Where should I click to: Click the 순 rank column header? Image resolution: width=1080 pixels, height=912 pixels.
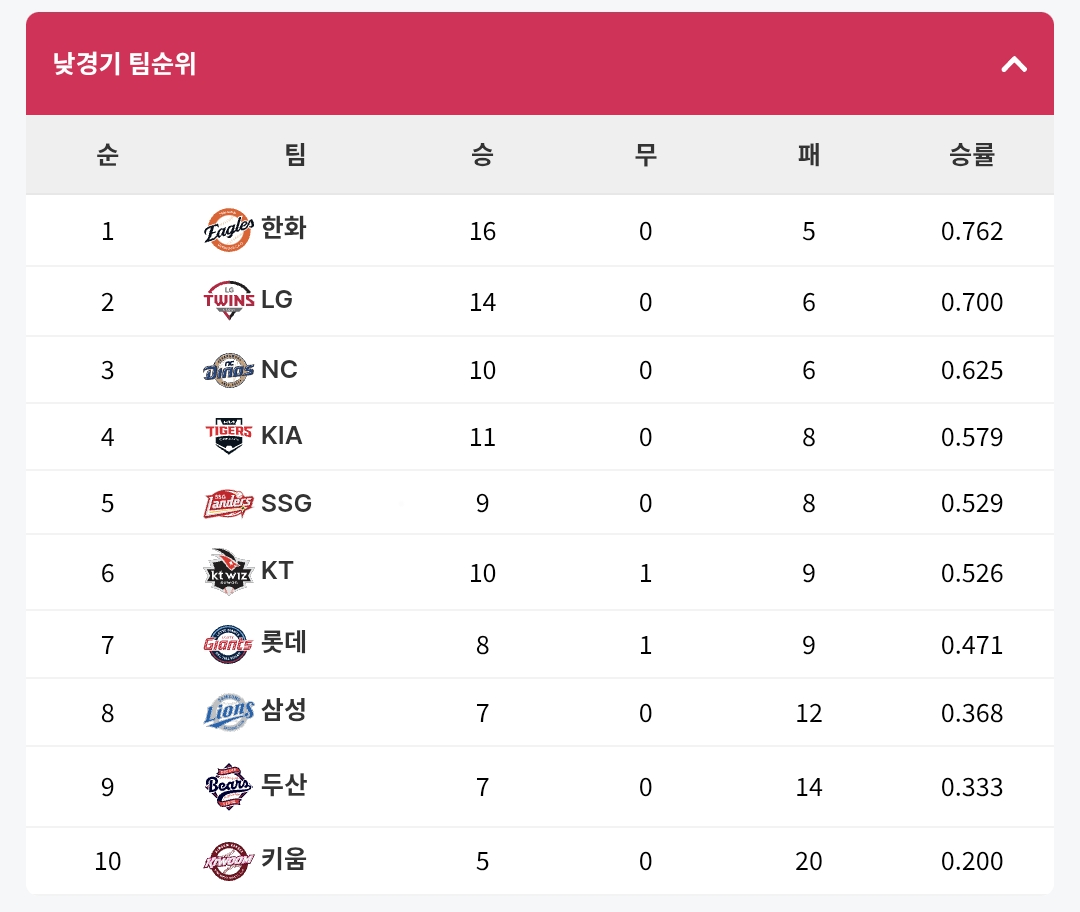(x=107, y=155)
